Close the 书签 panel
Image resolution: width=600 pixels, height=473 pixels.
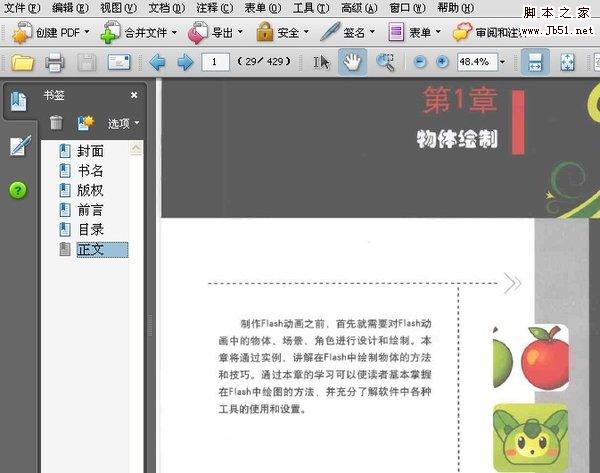coord(134,95)
